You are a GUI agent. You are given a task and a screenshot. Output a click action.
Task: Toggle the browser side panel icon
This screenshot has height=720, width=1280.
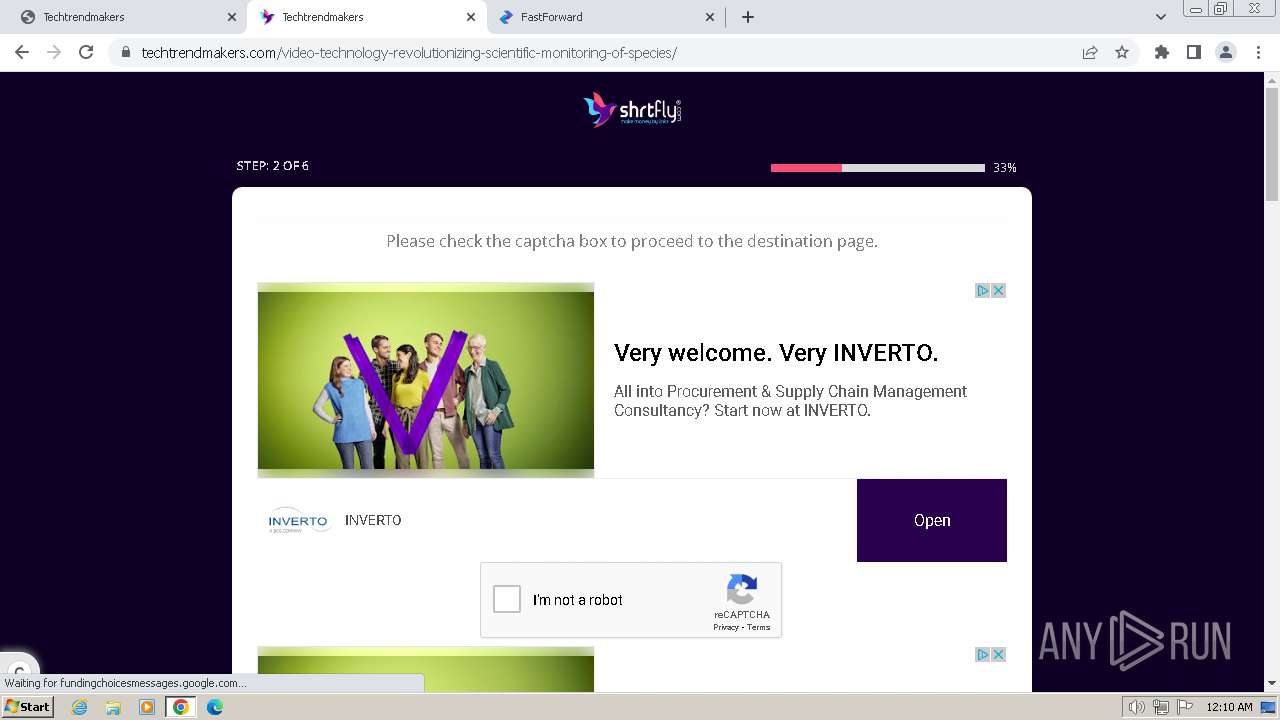pos(1193,52)
